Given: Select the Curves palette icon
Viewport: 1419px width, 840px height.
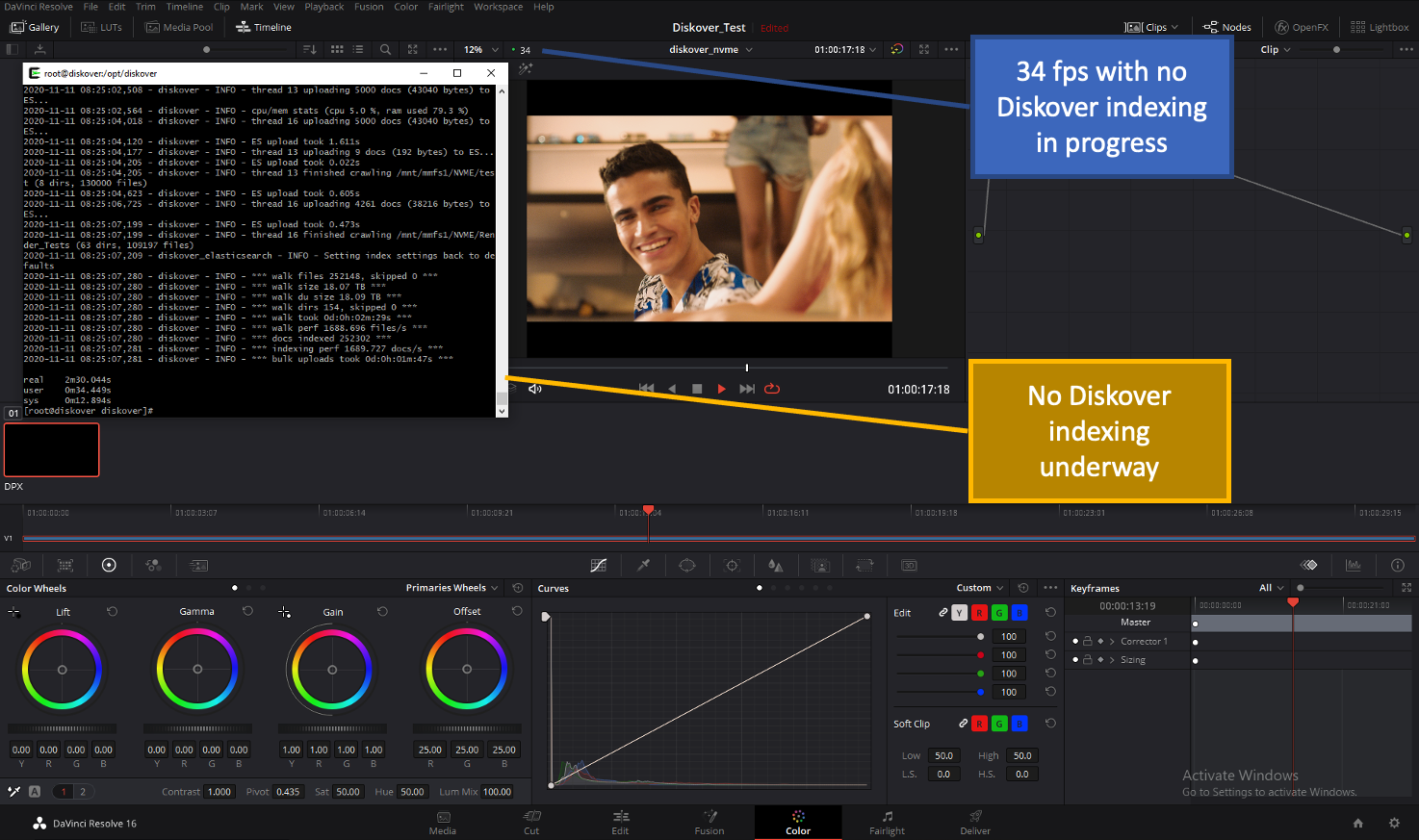Looking at the screenshot, I should [599, 566].
